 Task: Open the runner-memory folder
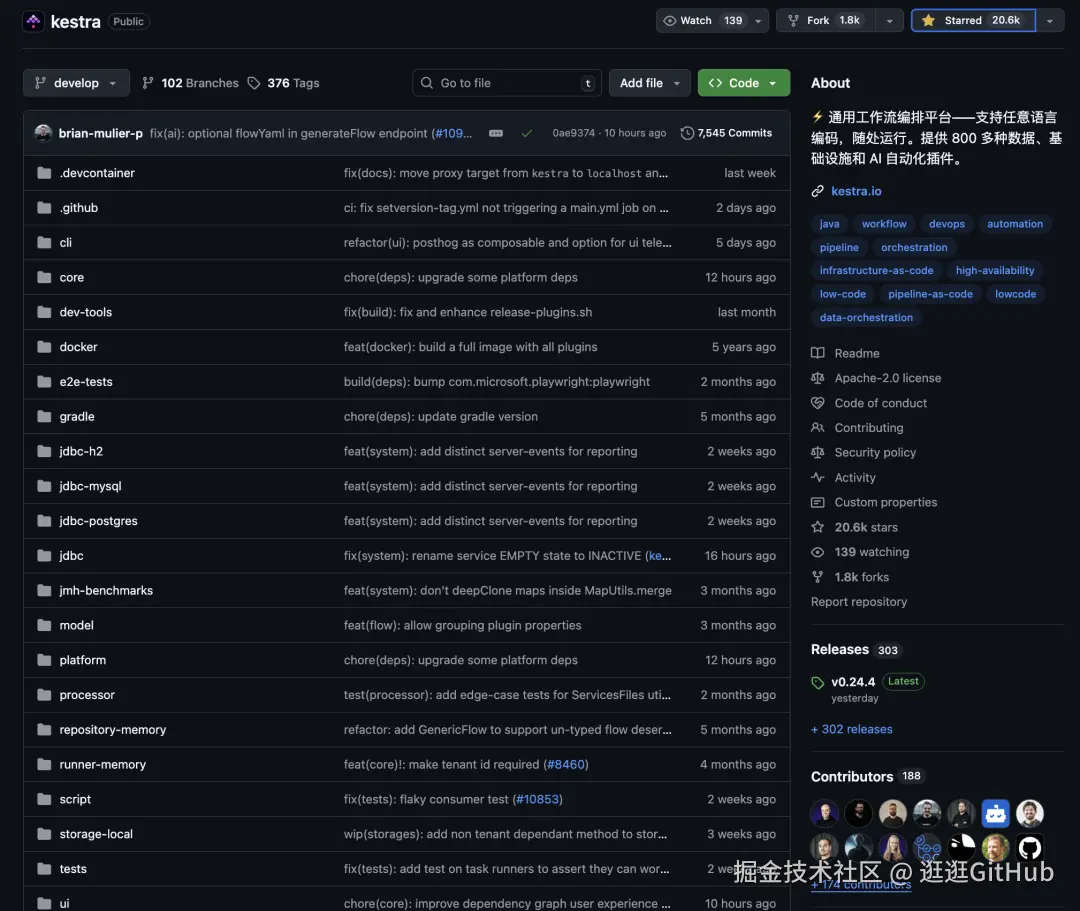point(103,764)
